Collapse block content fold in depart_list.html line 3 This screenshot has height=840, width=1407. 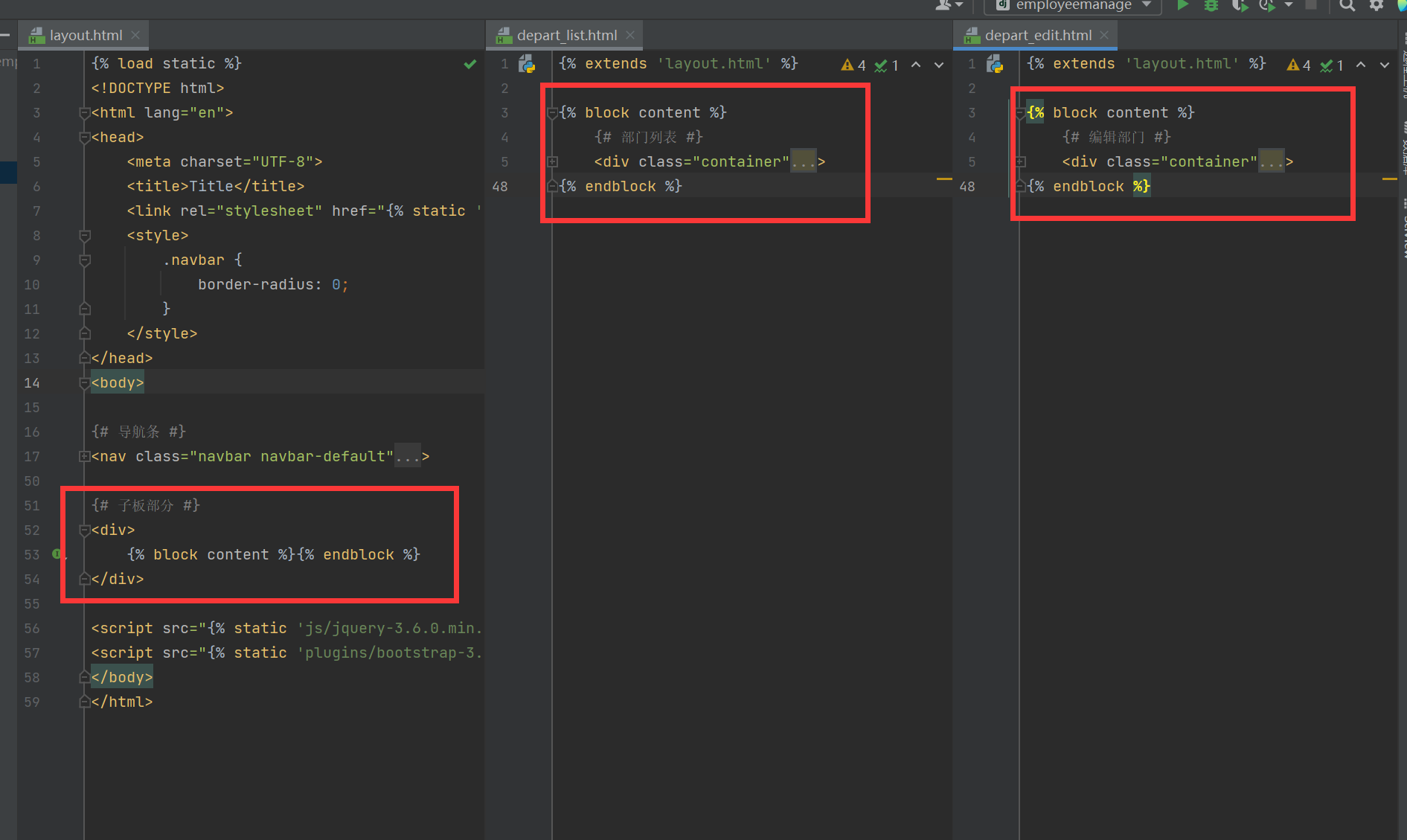553,113
